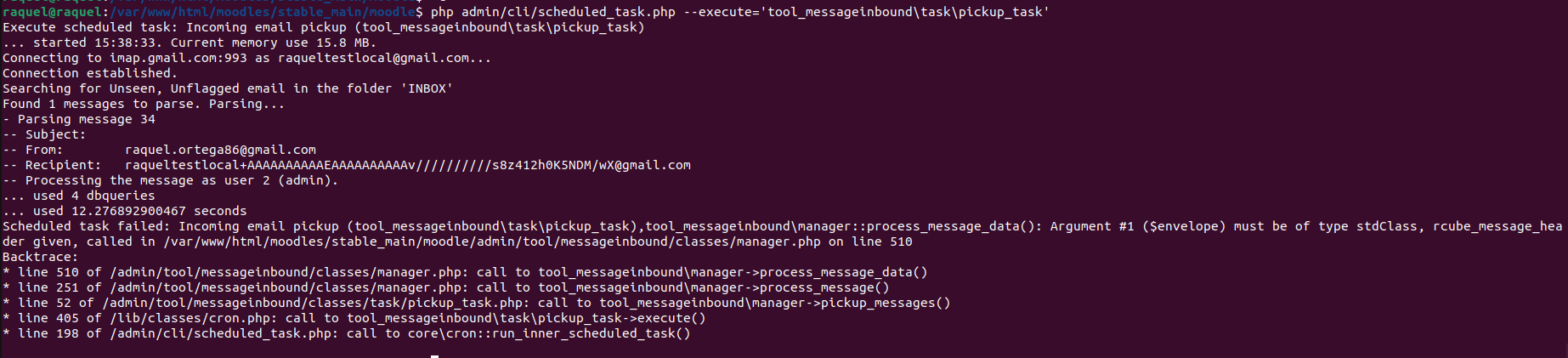Click the 'Parsing message 34' line
This screenshot has width=1568, height=358.
click(x=79, y=119)
